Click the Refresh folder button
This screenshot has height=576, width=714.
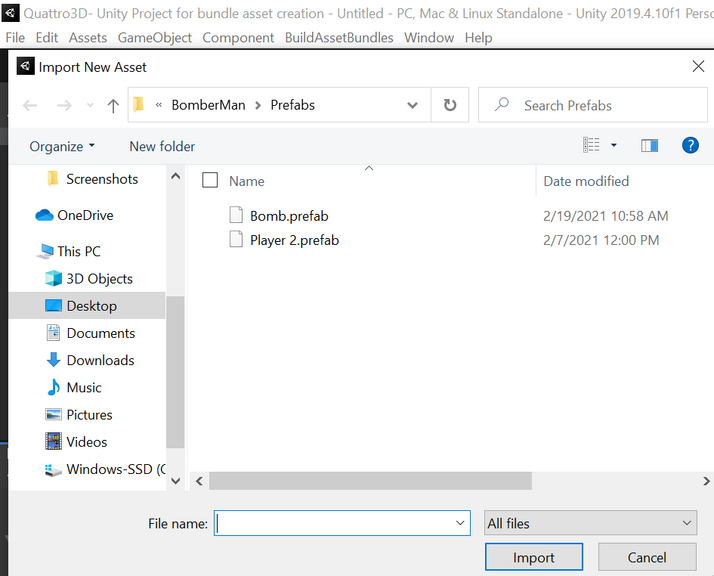450,105
